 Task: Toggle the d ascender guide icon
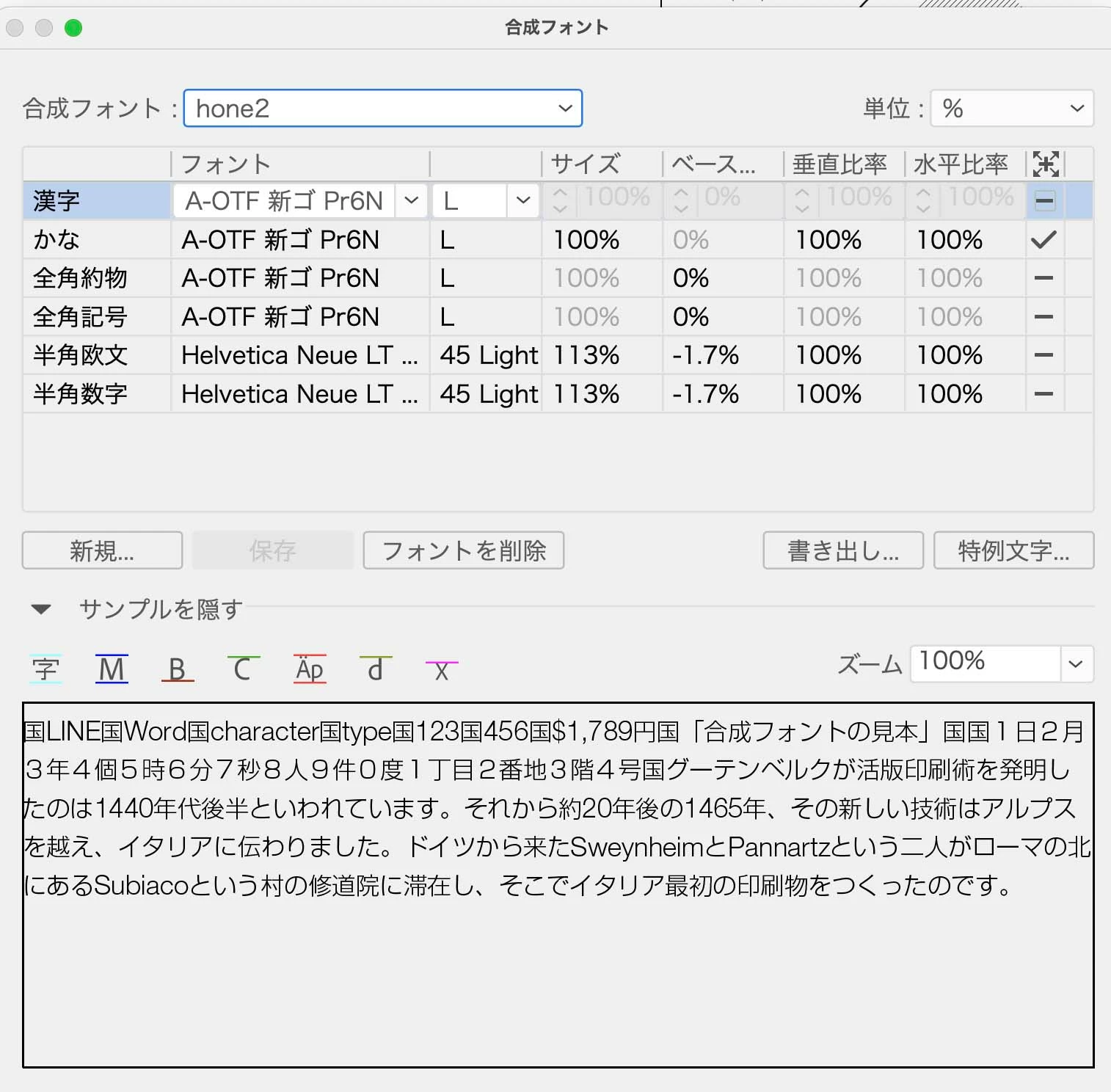[375, 669]
